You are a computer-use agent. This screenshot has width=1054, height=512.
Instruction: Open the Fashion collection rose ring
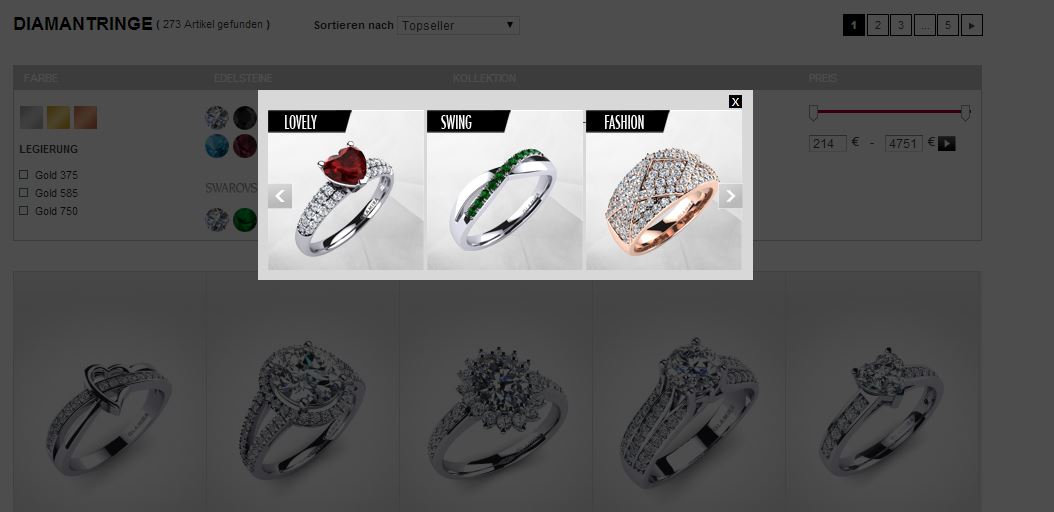(x=663, y=190)
